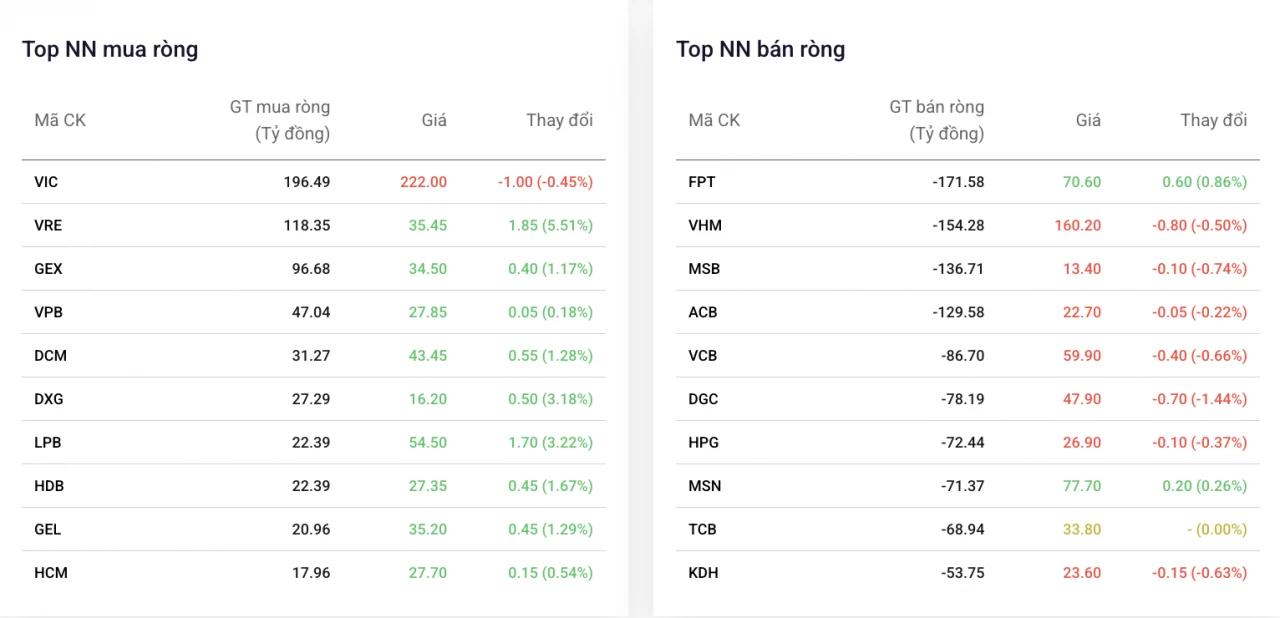The image size is (1280, 618).
Task: Select LPB ticker symbol
Action: pyautogui.click(x=48, y=442)
